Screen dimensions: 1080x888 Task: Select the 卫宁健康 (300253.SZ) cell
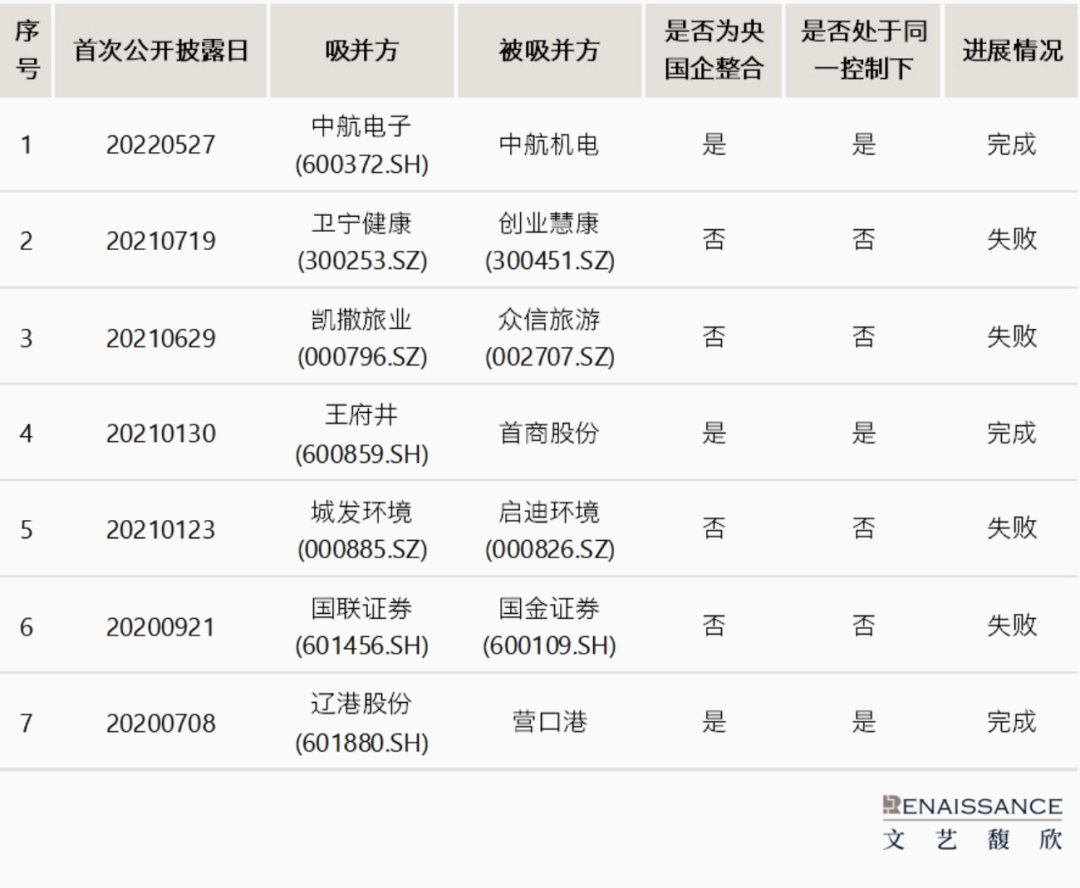pos(362,241)
